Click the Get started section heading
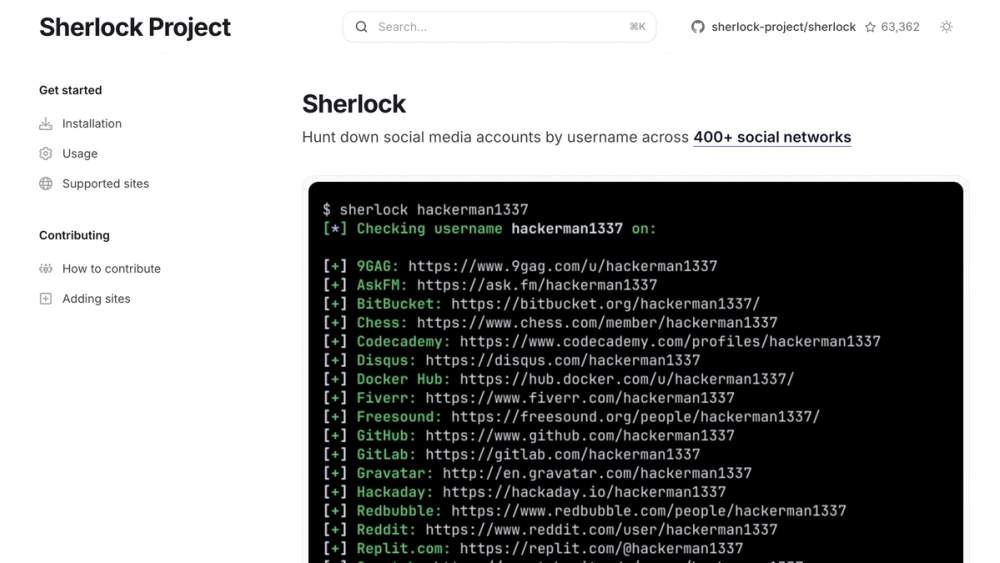The height and width of the screenshot is (563, 1000). [70, 90]
